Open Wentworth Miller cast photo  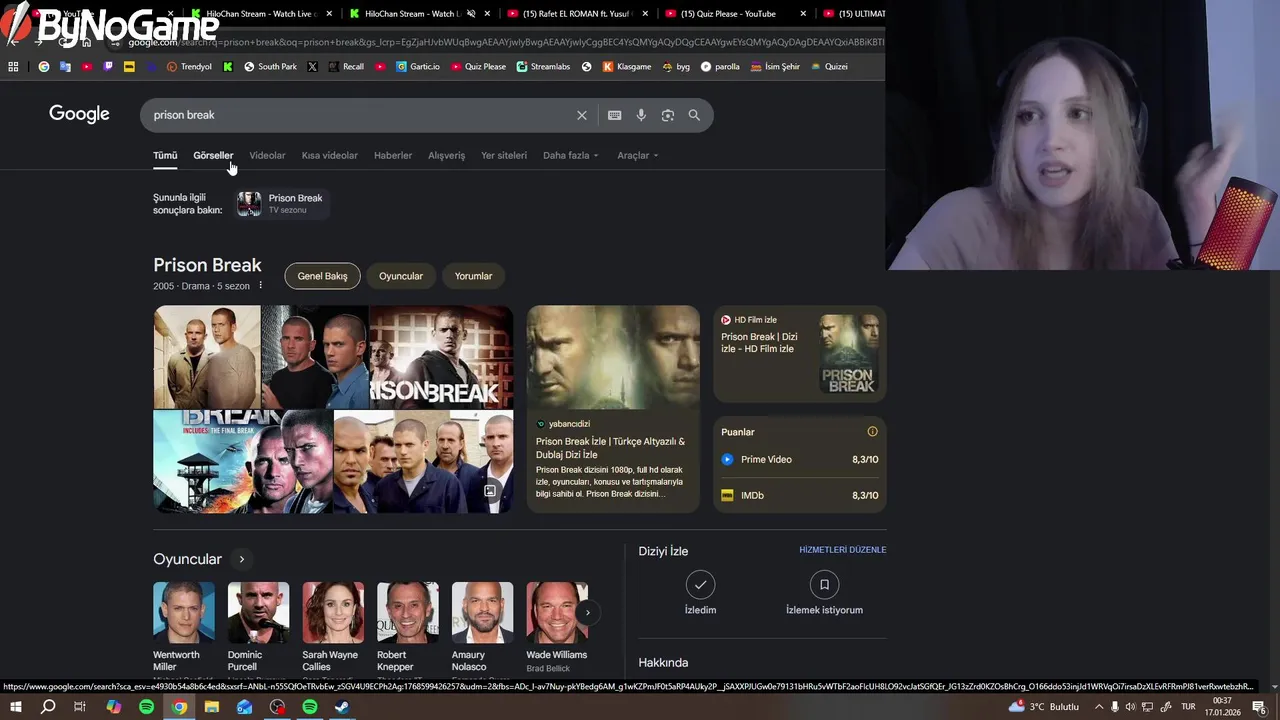(184, 612)
